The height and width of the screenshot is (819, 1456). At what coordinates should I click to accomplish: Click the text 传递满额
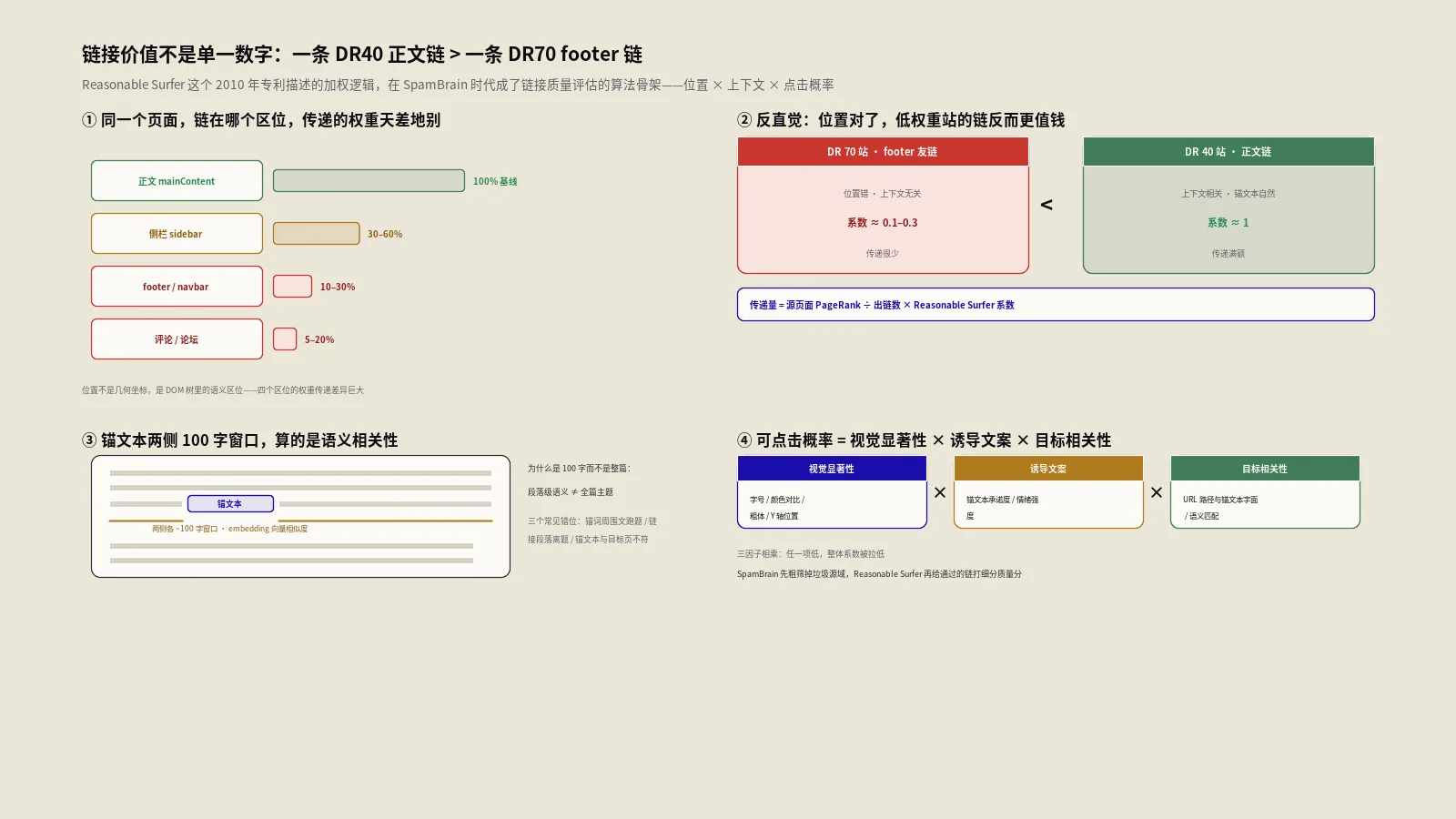pos(1228,254)
